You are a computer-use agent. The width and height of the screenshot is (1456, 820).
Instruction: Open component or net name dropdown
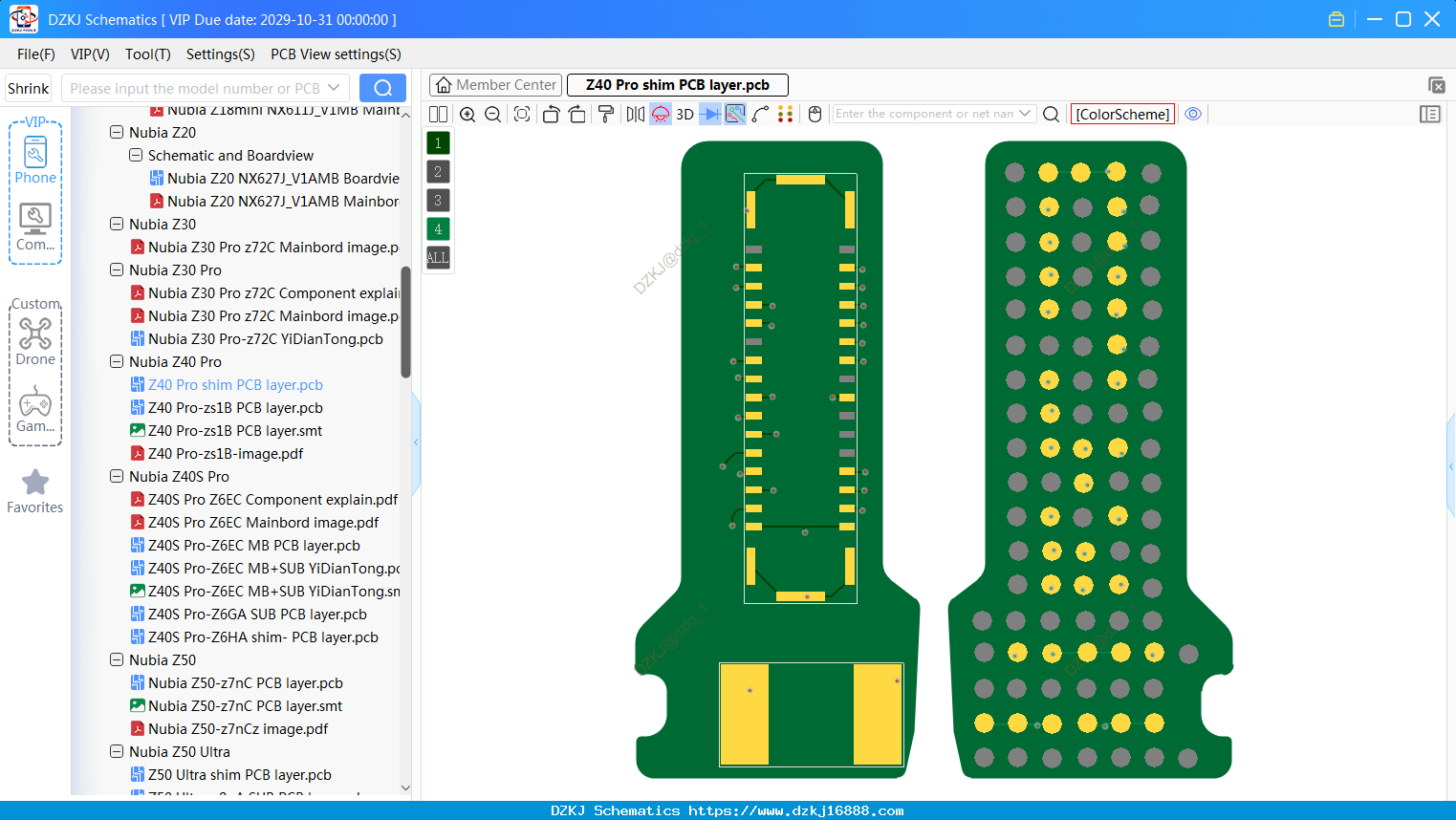[1025, 114]
